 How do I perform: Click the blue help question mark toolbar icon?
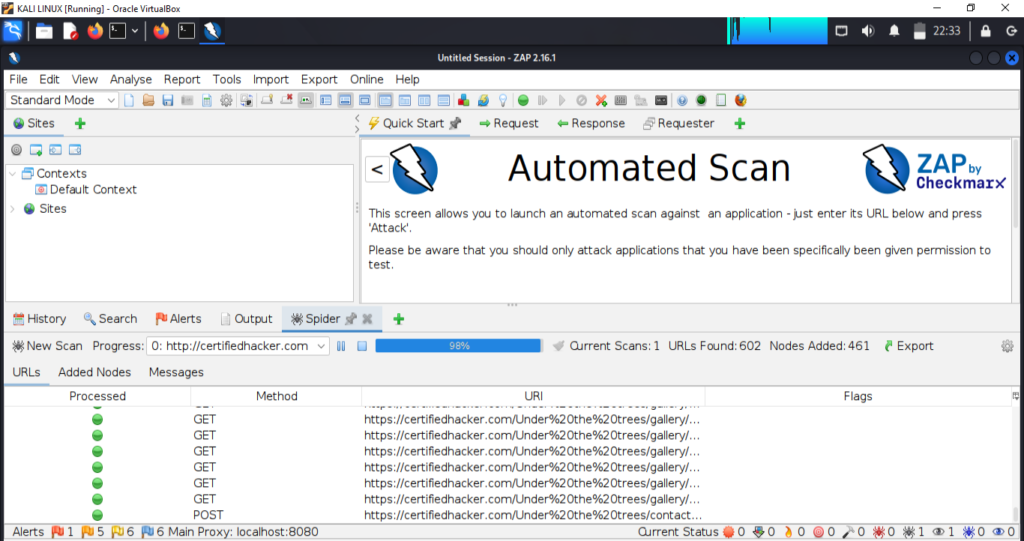[x=682, y=101]
